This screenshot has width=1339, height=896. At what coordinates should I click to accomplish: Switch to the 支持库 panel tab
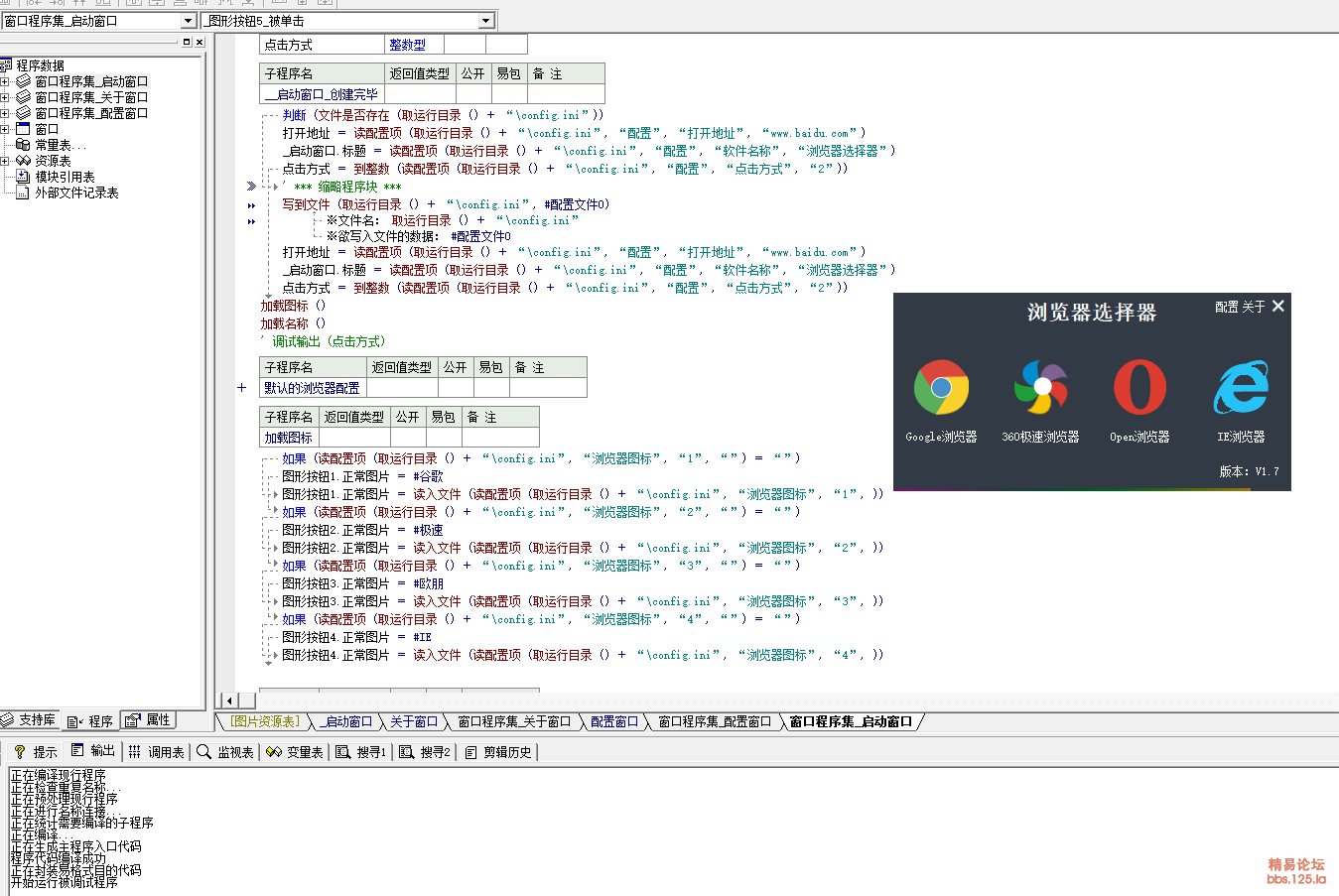pyautogui.click(x=30, y=720)
